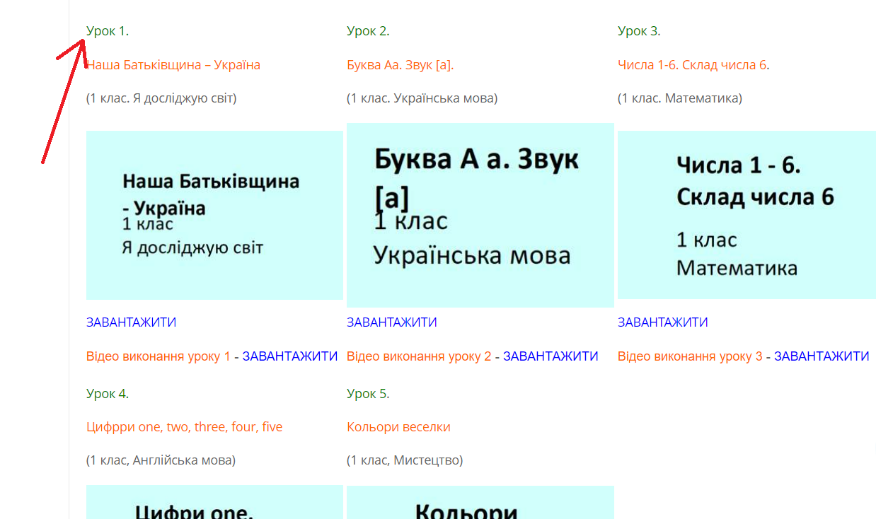Viewport: 876px width, 519px height.
Task: Click the 'Цифри one' thumbnail under Урок 4
Action: pos(214,503)
